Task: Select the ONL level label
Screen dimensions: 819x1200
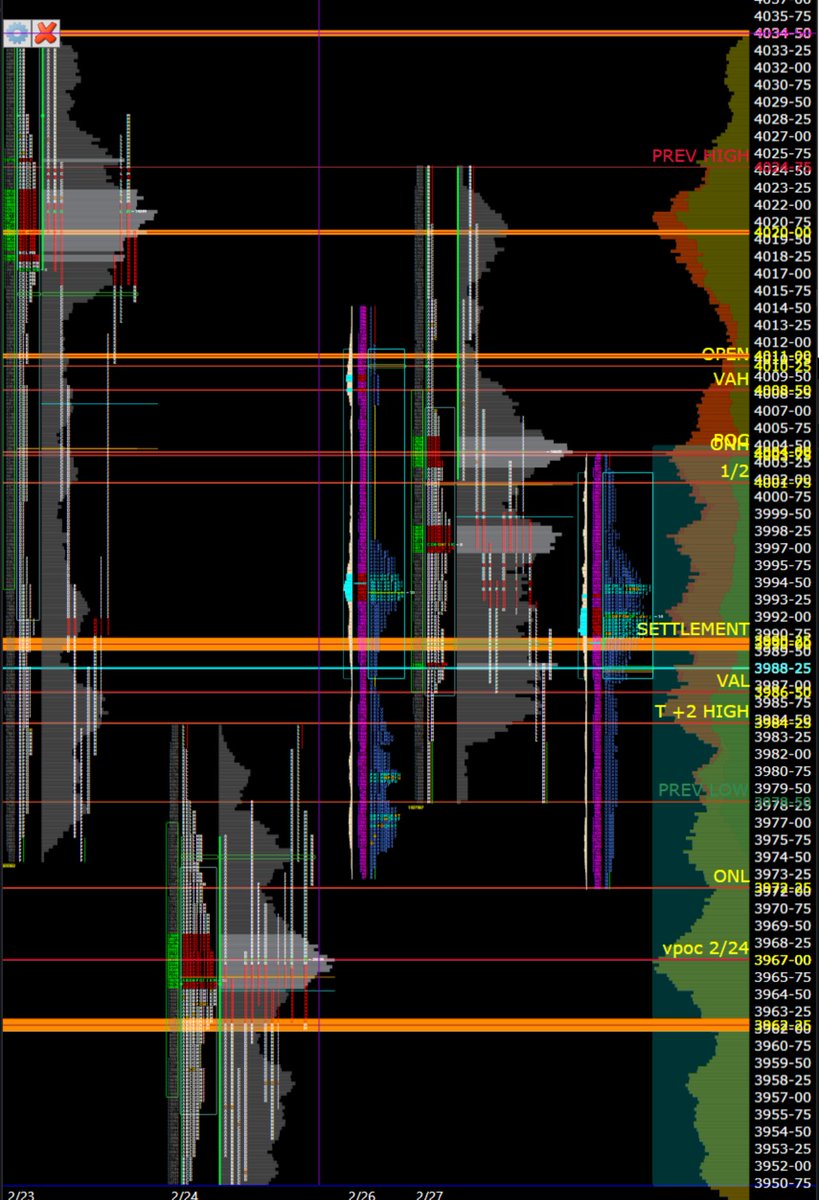Action: coord(731,876)
